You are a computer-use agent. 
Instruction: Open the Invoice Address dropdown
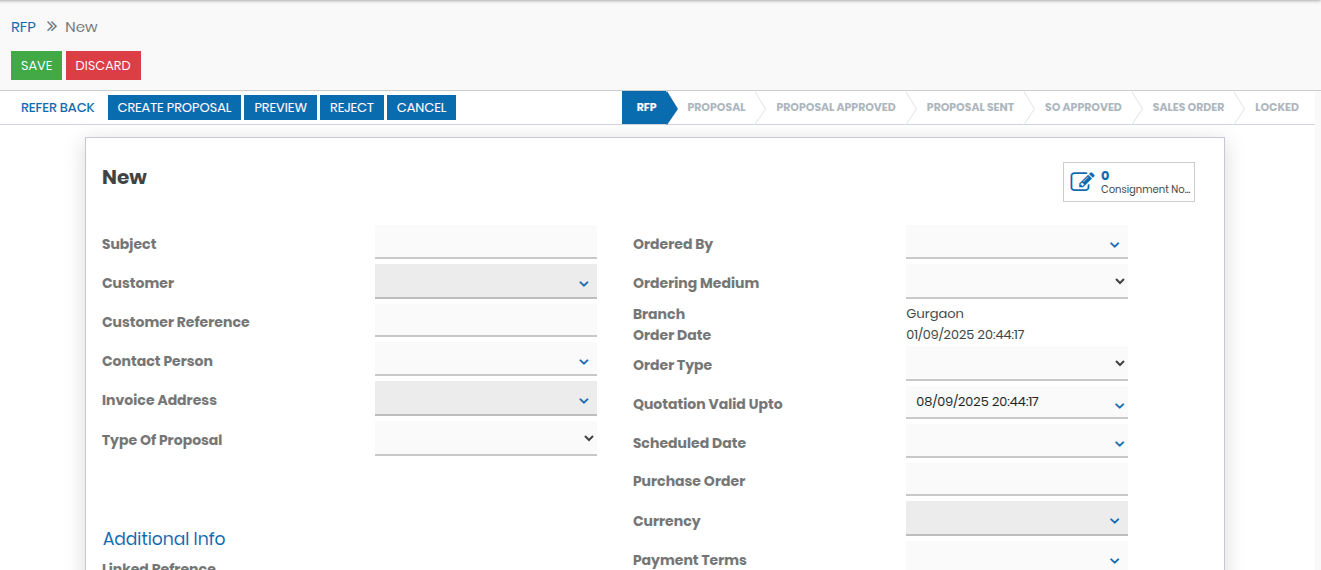click(x=485, y=400)
